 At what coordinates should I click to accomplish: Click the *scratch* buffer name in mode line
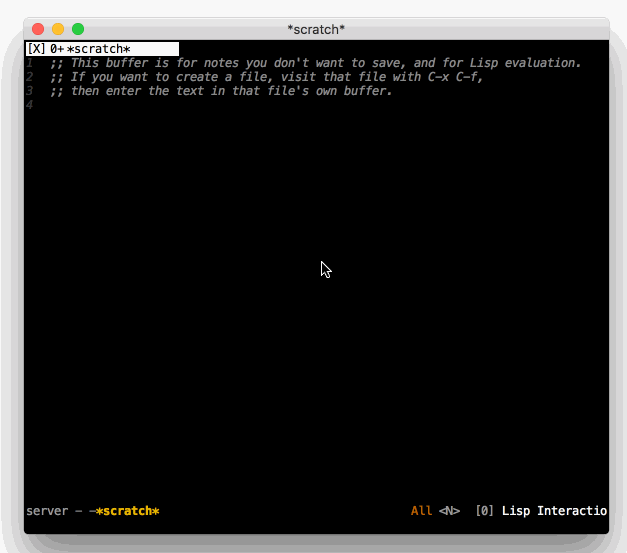point(128,511)
